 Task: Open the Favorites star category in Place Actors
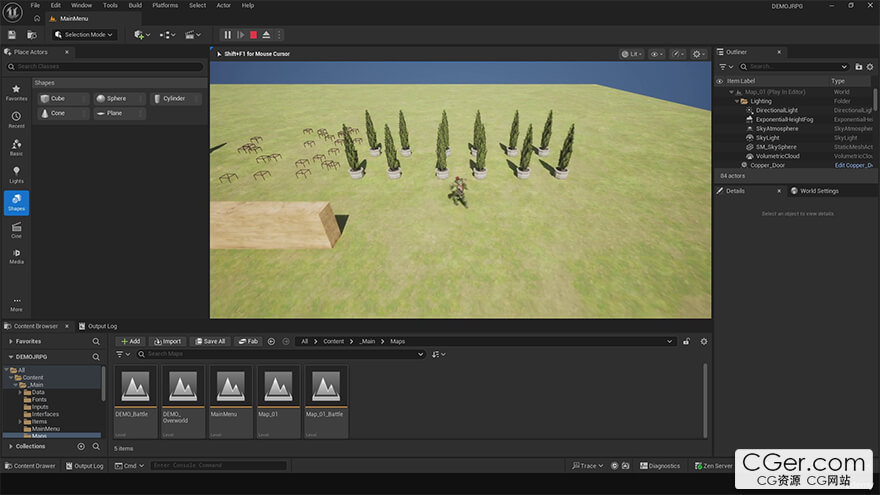(x=17, y=92)
